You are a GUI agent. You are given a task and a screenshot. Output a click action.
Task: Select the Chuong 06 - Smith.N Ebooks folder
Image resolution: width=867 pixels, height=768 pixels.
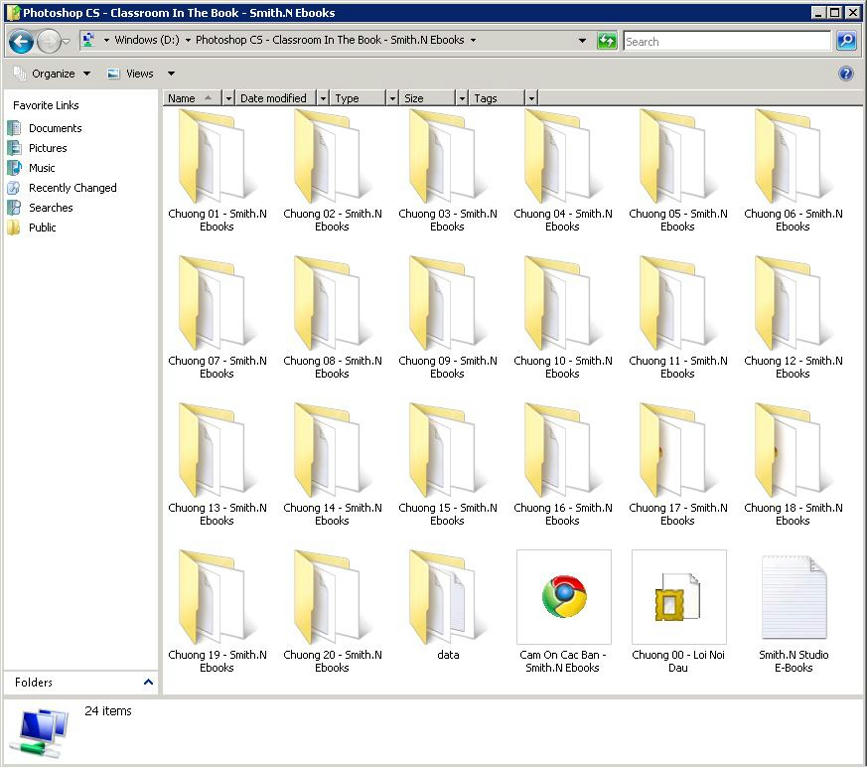[793, 170]
